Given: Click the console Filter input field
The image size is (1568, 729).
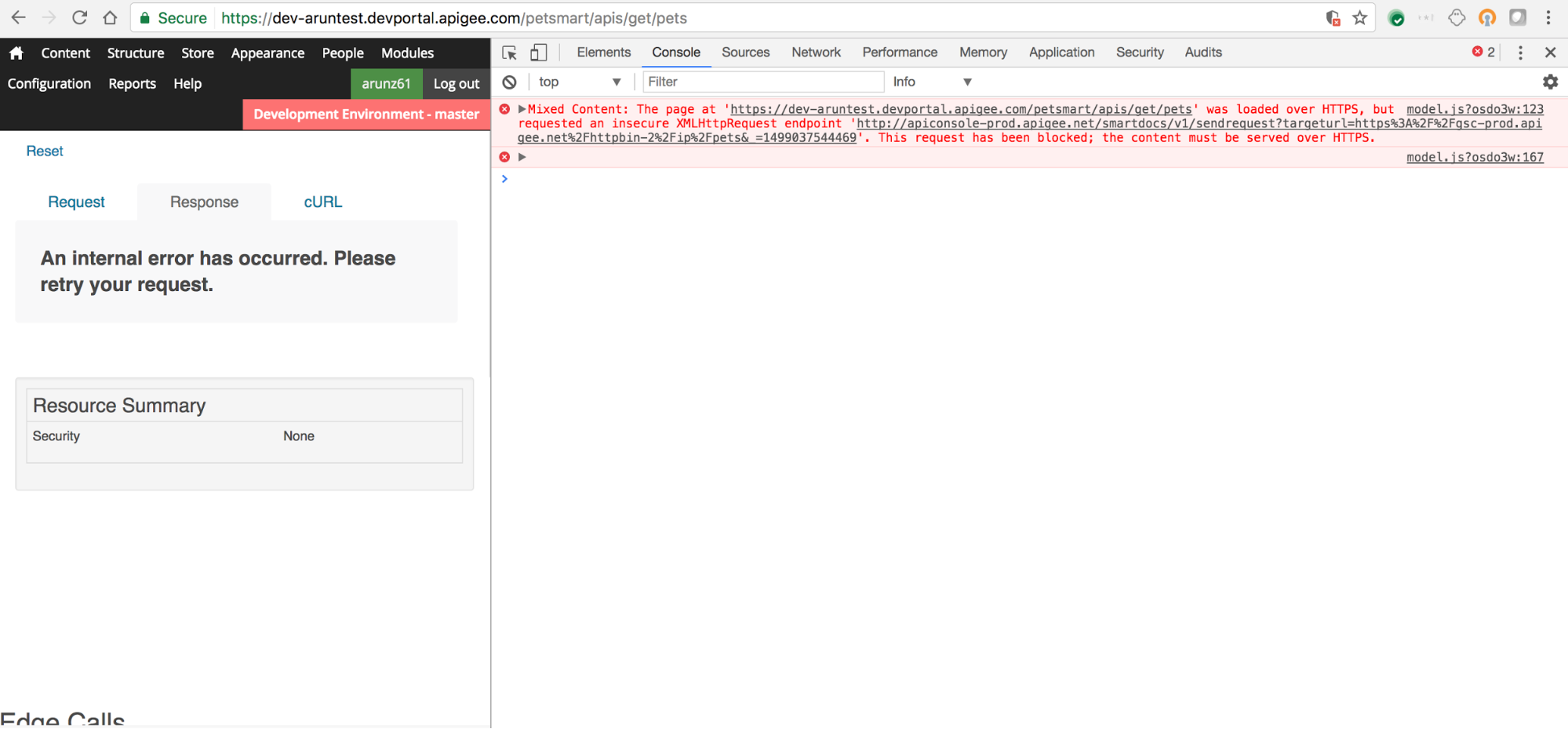Looking at the screenshot, I should pyautogui.click(x=762, y=82).
